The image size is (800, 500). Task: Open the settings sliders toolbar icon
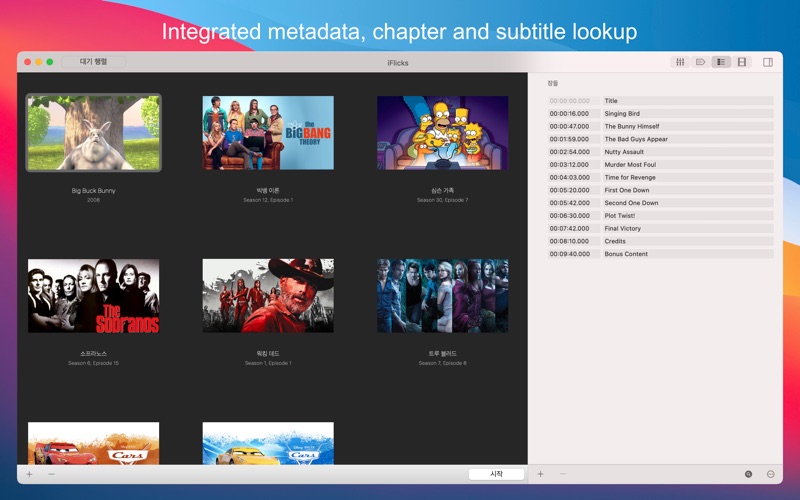[680, 62]
